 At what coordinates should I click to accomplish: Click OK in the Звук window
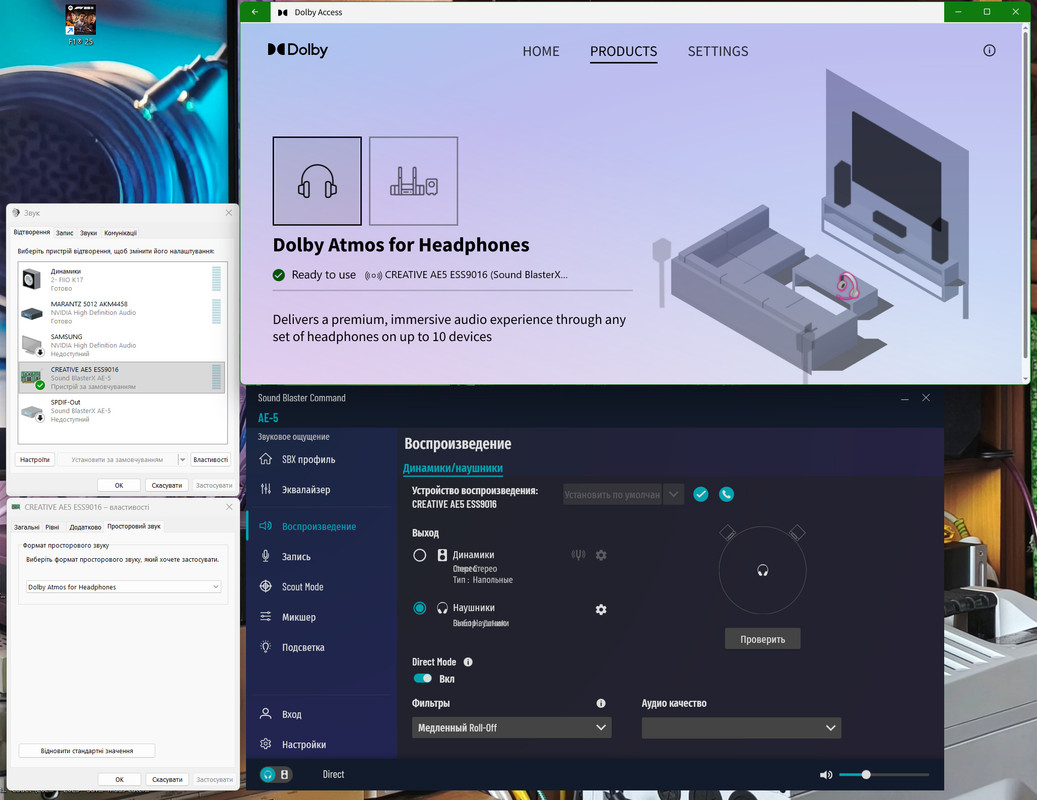pos(119,485)
